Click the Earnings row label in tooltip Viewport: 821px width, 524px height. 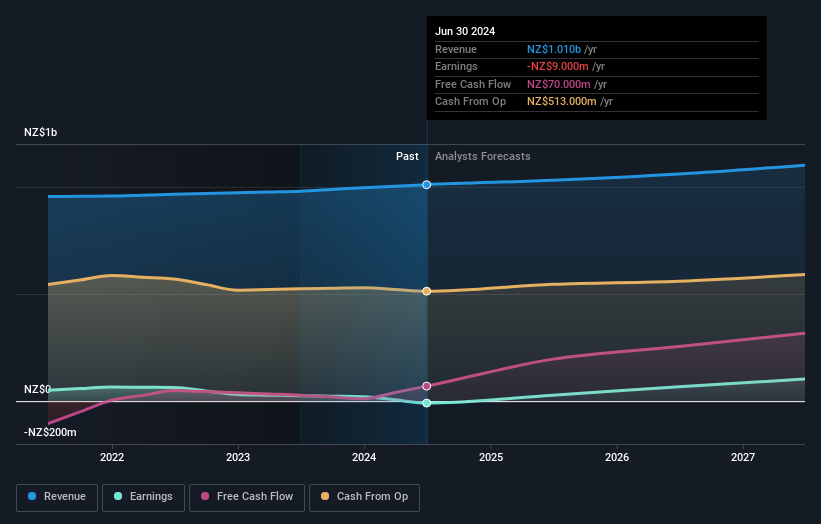456,66
